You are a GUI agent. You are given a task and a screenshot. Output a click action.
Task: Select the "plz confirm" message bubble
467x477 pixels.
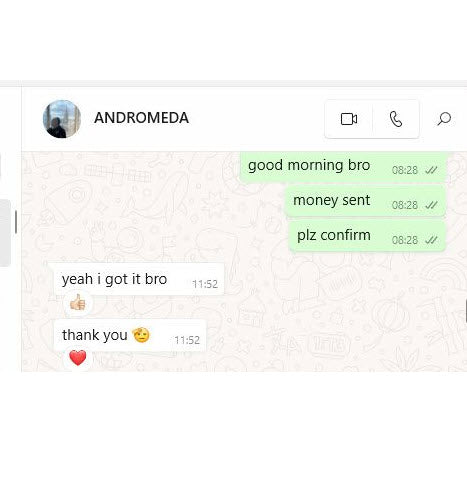click(367, 236)
